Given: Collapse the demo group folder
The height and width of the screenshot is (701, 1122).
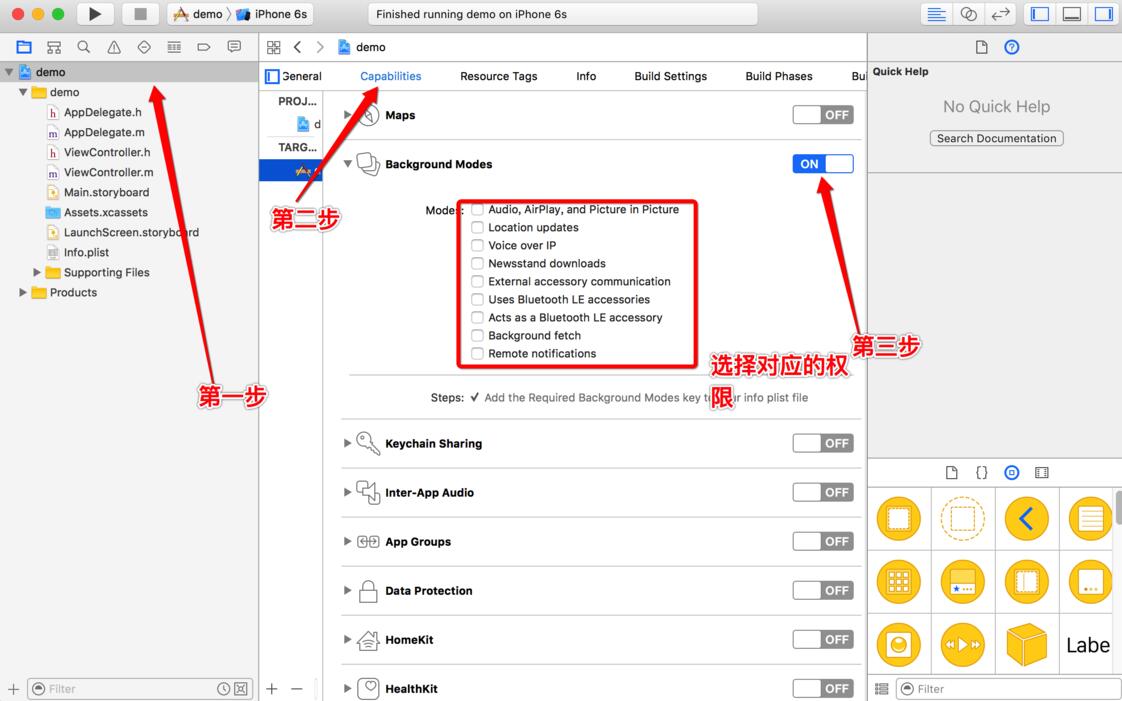Looking at the screenshot, I should pyautogui.click(x=24, y=92).
